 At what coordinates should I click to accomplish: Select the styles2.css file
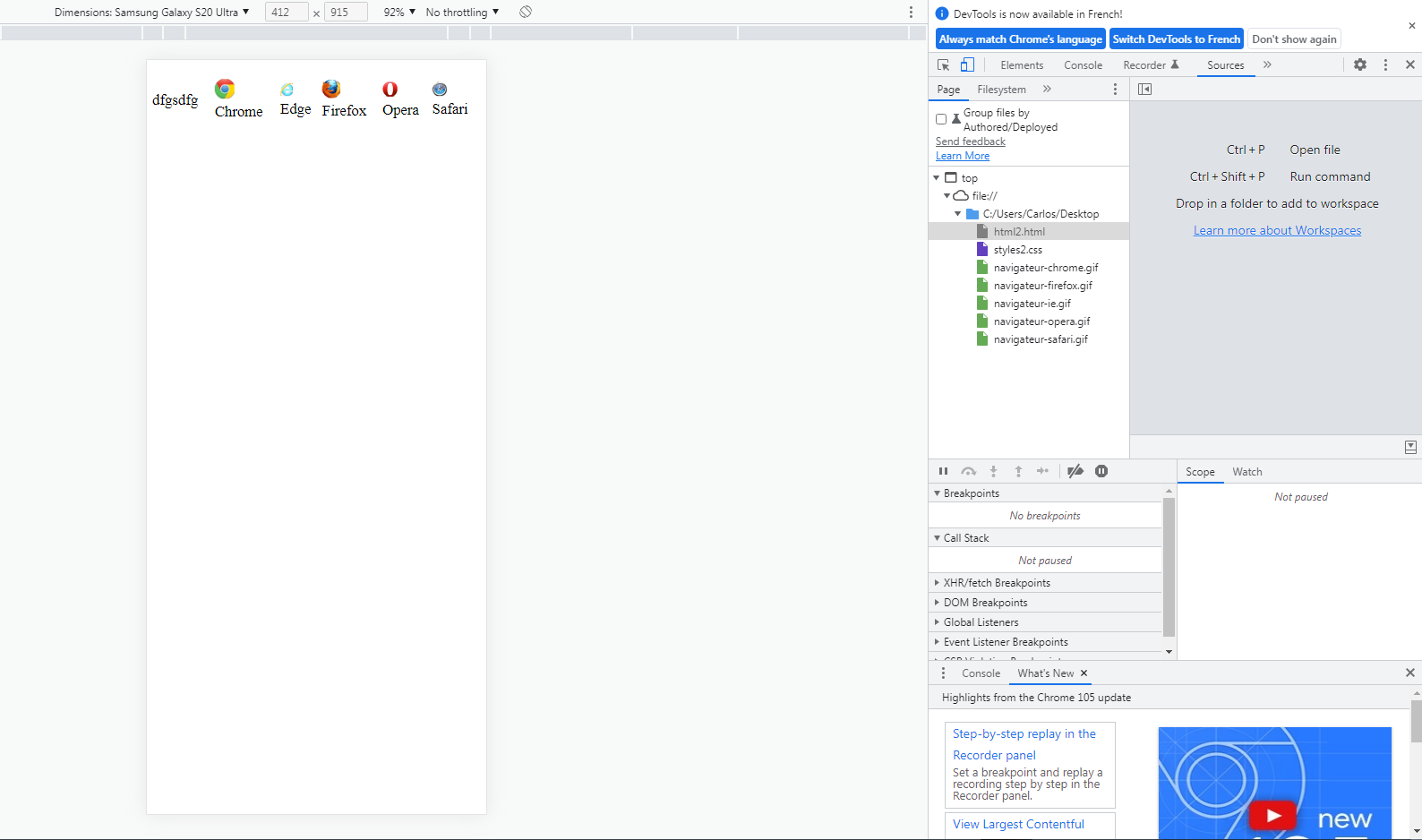click(1017, 250)
